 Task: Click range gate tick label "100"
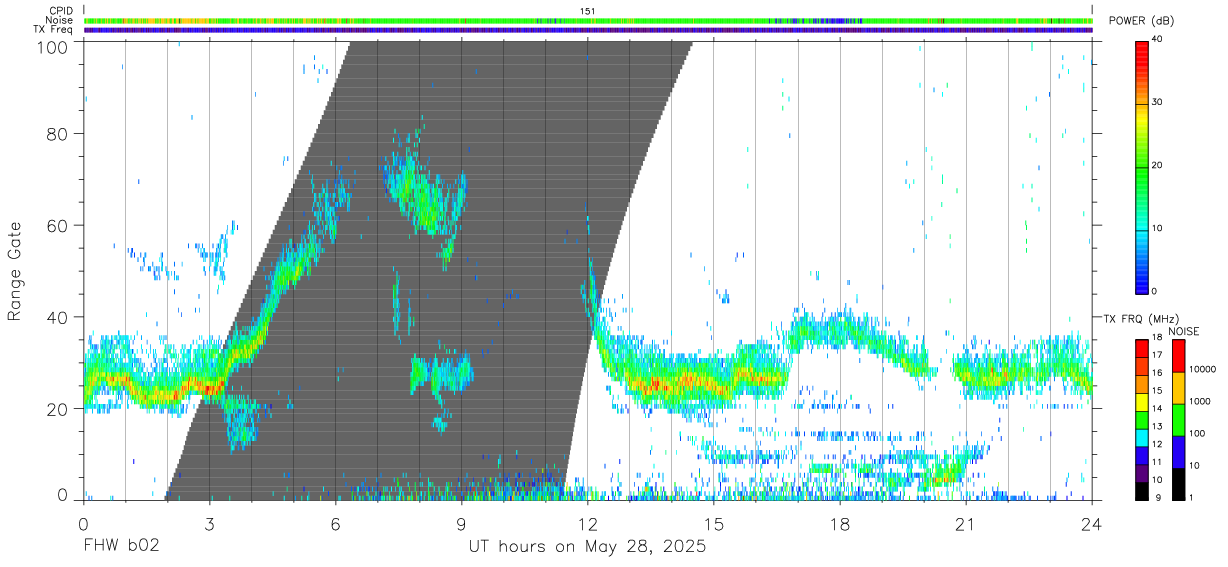[x=51, y=47]
